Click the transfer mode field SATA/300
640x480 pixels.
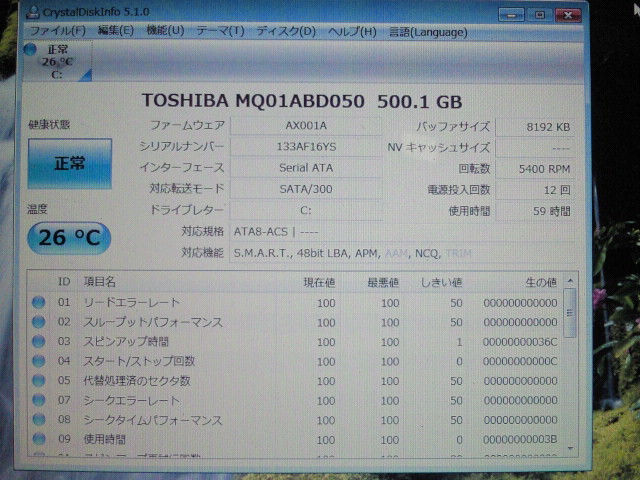tap(306, 189)
